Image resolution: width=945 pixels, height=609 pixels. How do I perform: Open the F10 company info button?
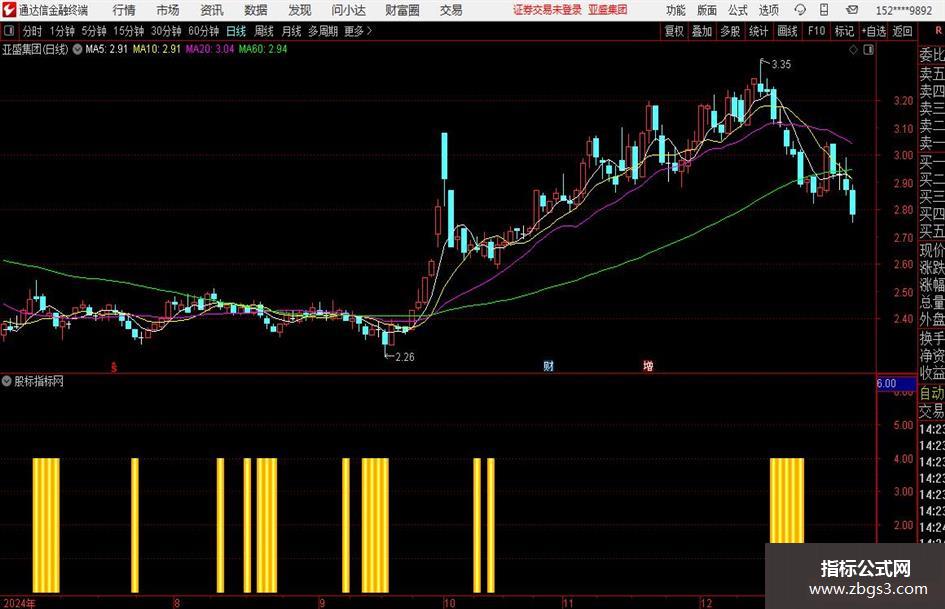pos(817,31)
